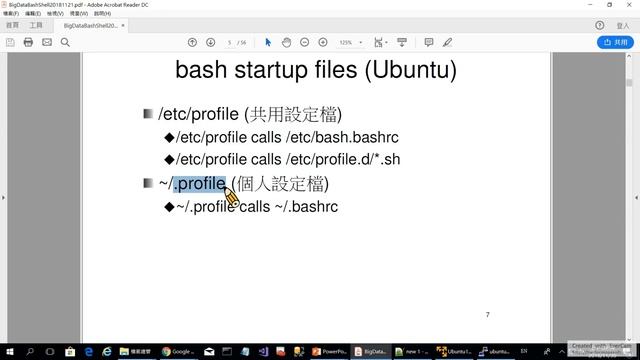The width and height of the screenshot is (640, 360).
Task: Open the Help question mark icon
Action: coord(600,25)
